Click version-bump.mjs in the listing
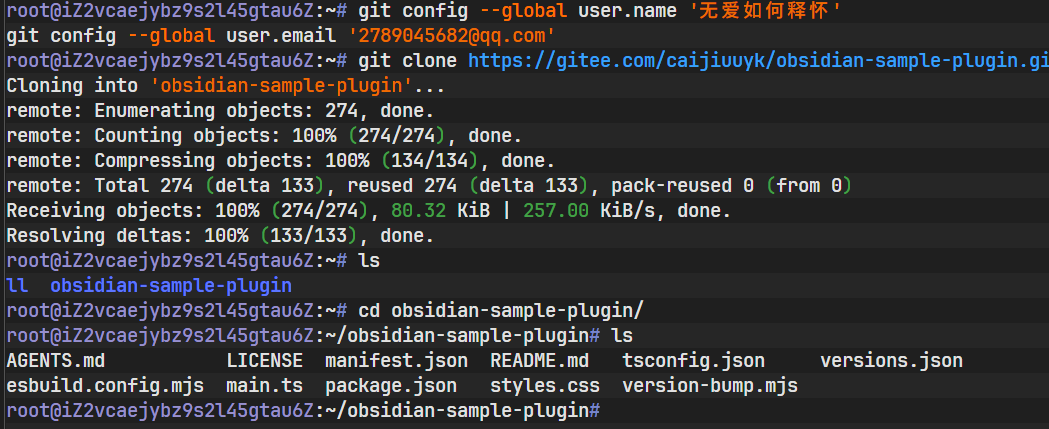1049x429 pixels. (x=710, y=386)
